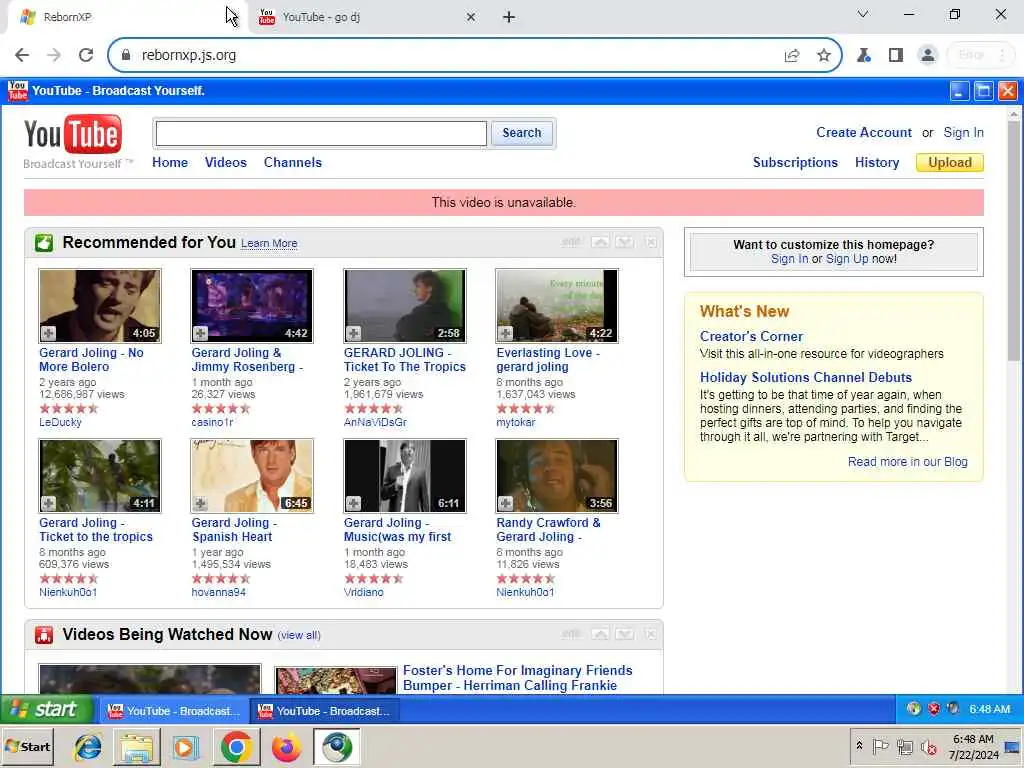Click the Create Account link
This screenshot has width=1024, height=768.
(863, 133)
